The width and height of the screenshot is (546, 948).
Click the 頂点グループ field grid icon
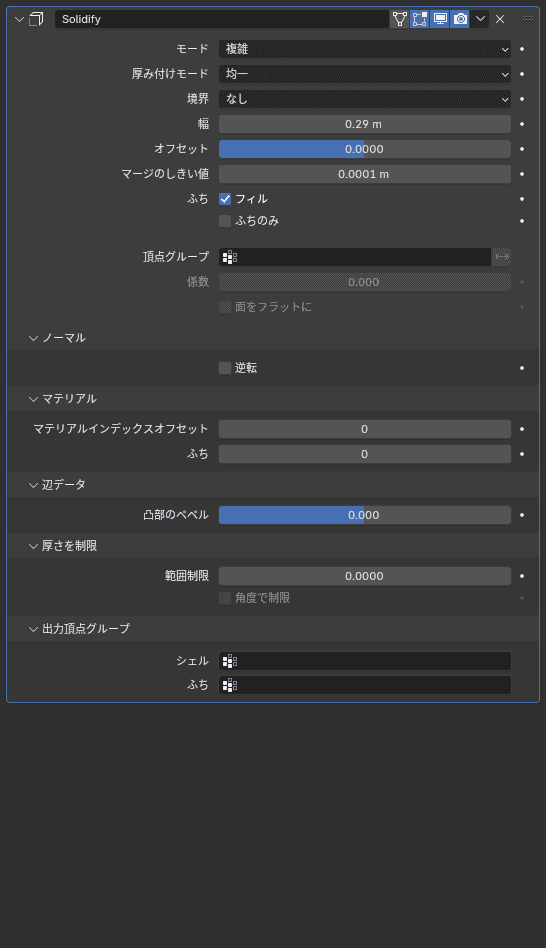pyautogui.click(x=230, y=257)
